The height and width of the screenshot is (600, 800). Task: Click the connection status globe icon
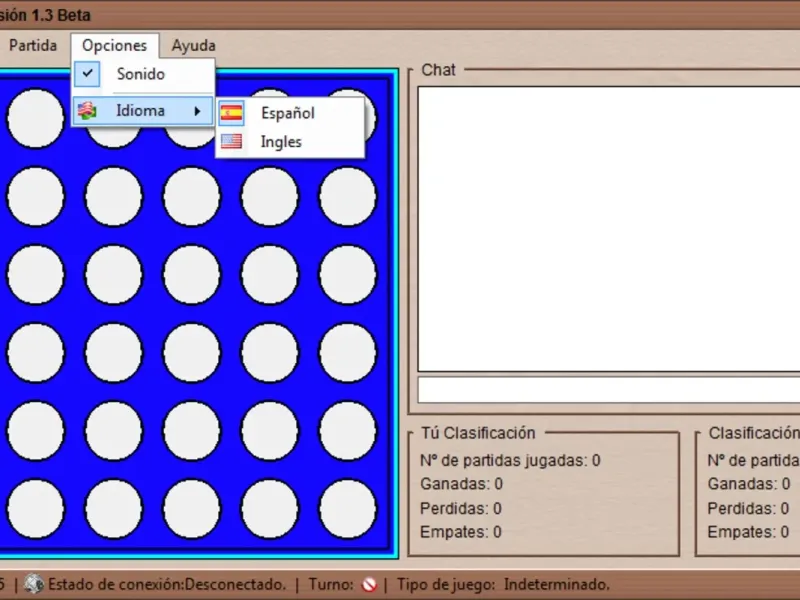[x=34, y=584]
